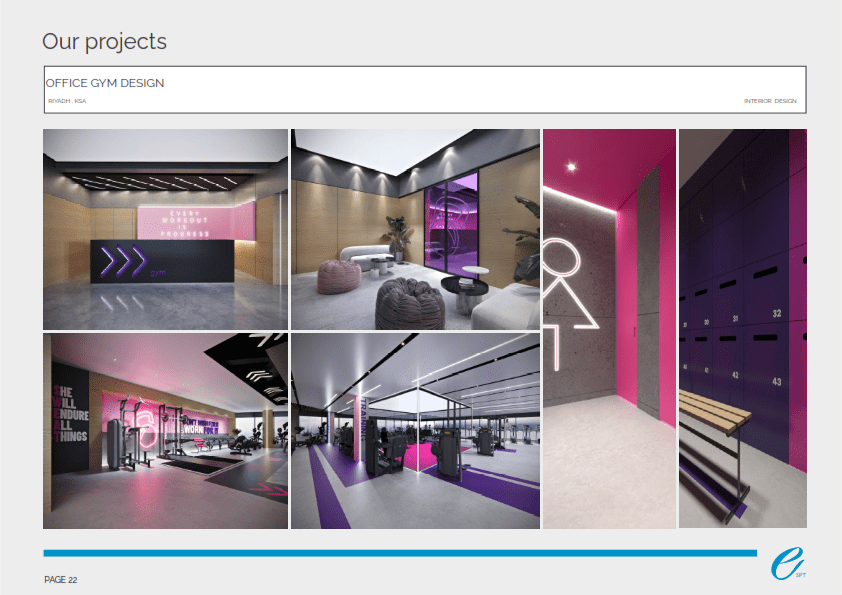Click the blue horizontal footer bar

pos(400,553)
